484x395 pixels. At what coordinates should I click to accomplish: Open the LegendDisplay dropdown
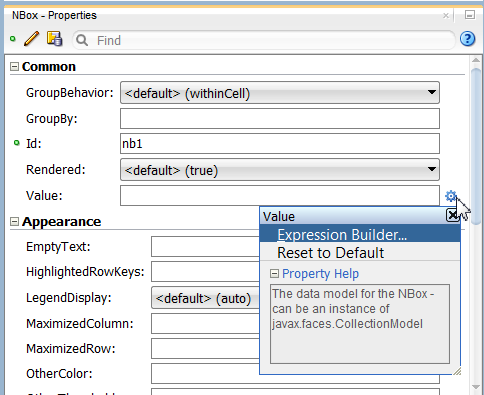(206, 298)
